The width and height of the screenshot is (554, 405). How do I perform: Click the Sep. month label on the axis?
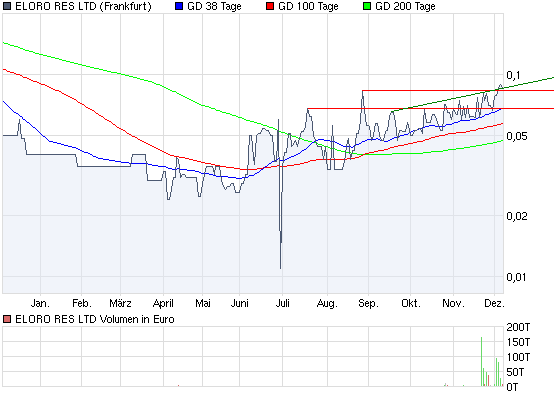click(x=369, y=303)
